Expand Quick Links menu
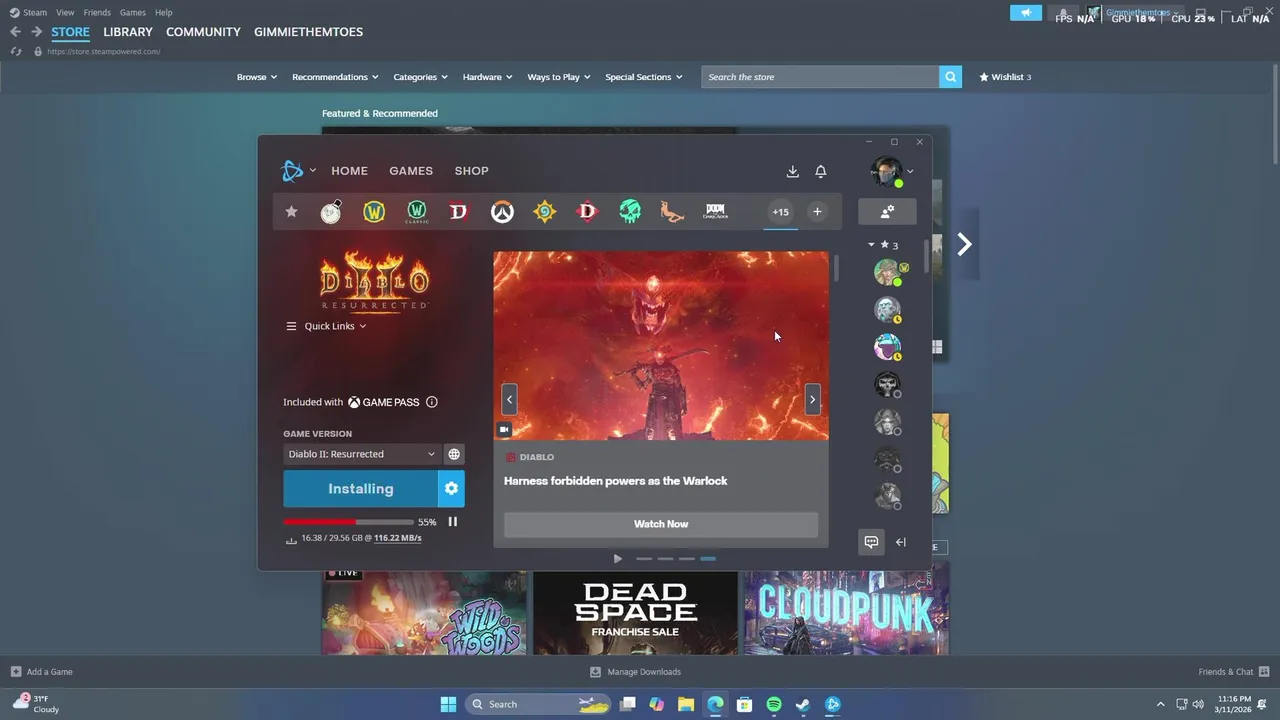Image resolution: width=1280 pixels, height=720 pixels. 326,326
